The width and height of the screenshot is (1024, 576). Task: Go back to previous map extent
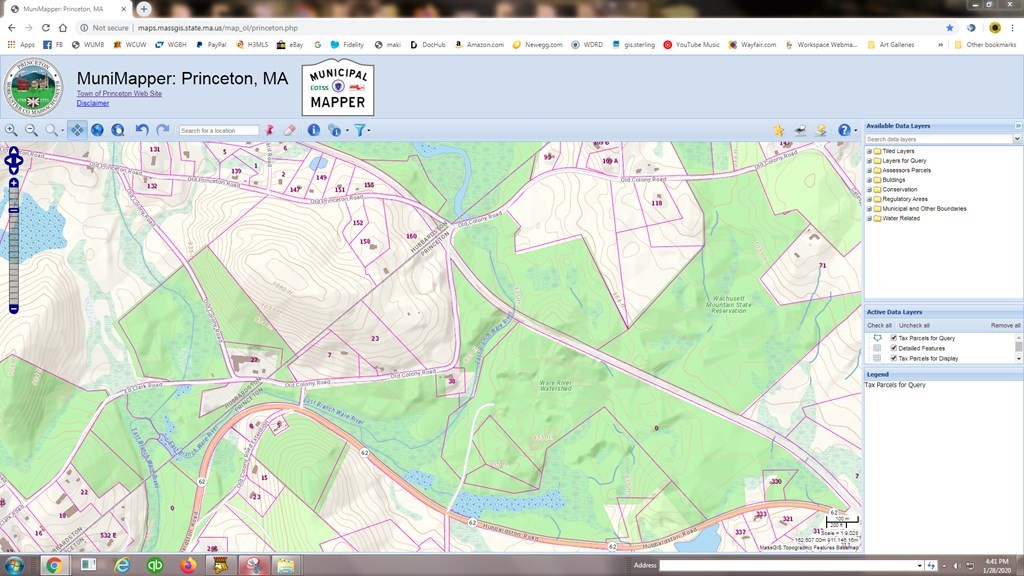click(x=142, y=130)
